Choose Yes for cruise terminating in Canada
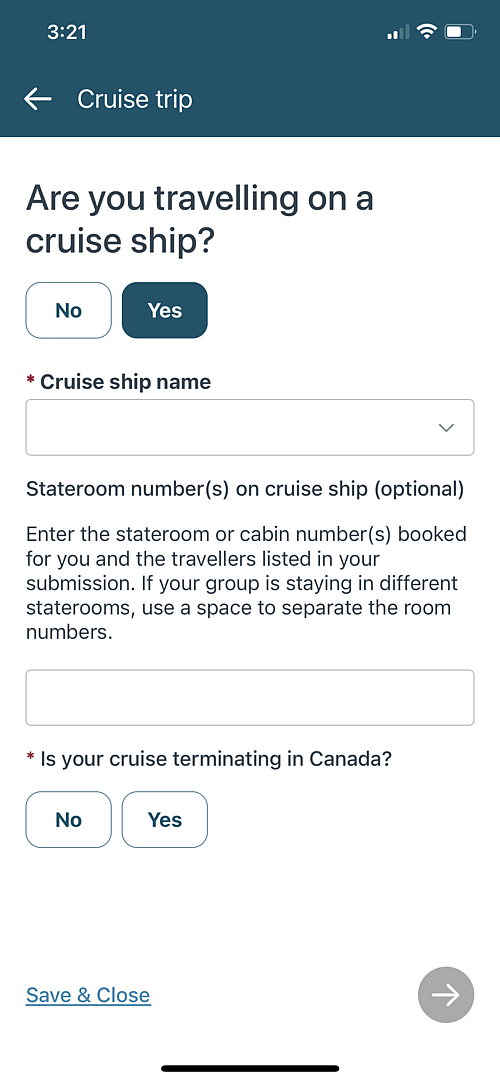Image resolution: width=500 pixels, height=1082 pixels. point(165,820)
